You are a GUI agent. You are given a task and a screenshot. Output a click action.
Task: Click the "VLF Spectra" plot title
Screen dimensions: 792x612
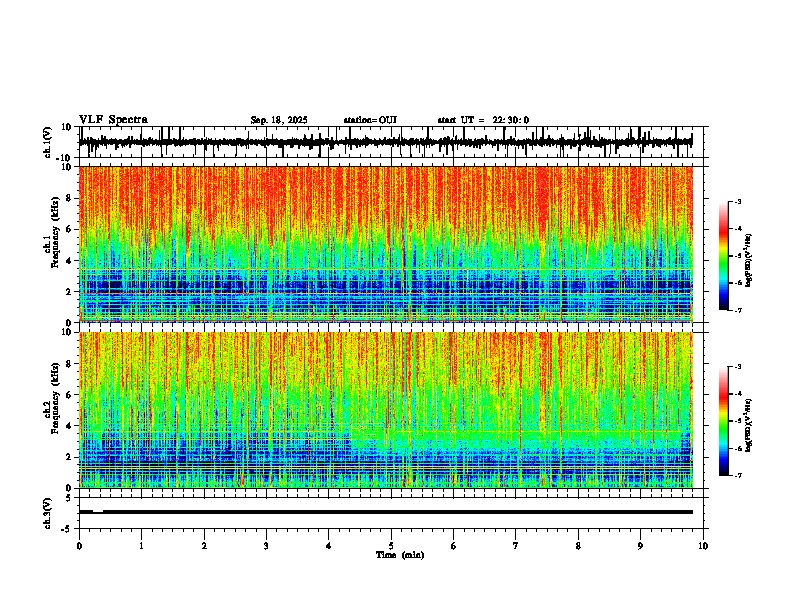[x=113, y=120]
